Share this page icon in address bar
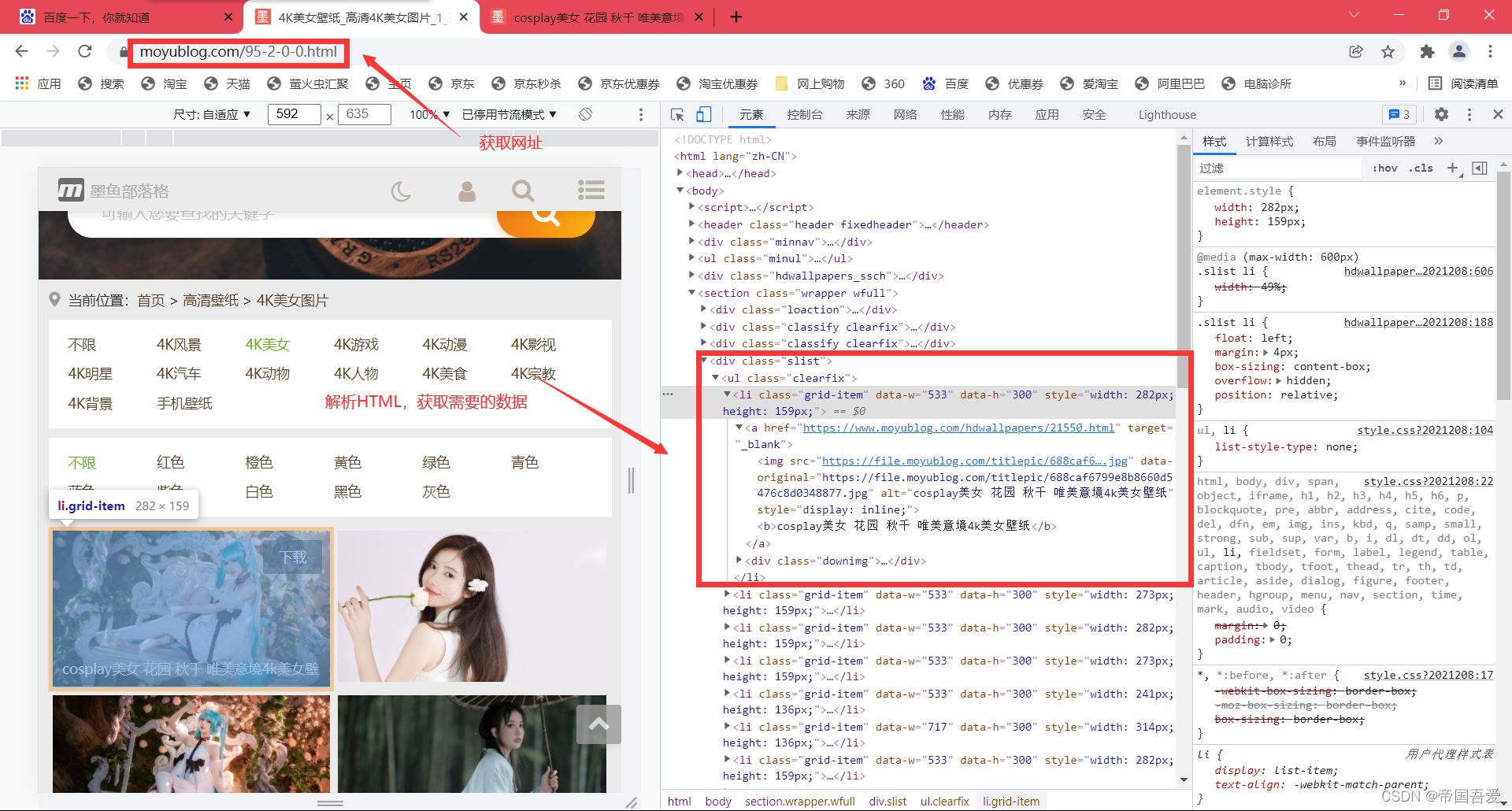 1356,51
